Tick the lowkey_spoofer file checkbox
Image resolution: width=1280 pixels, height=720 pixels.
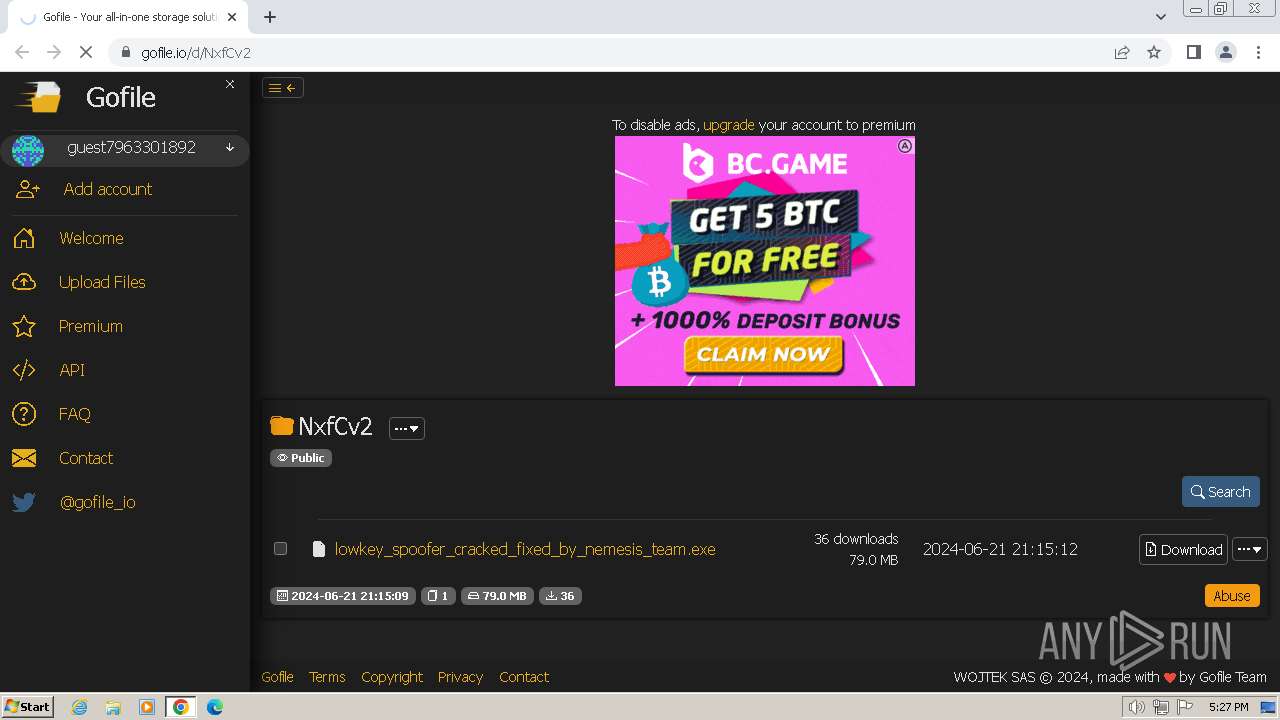(280, 548)
